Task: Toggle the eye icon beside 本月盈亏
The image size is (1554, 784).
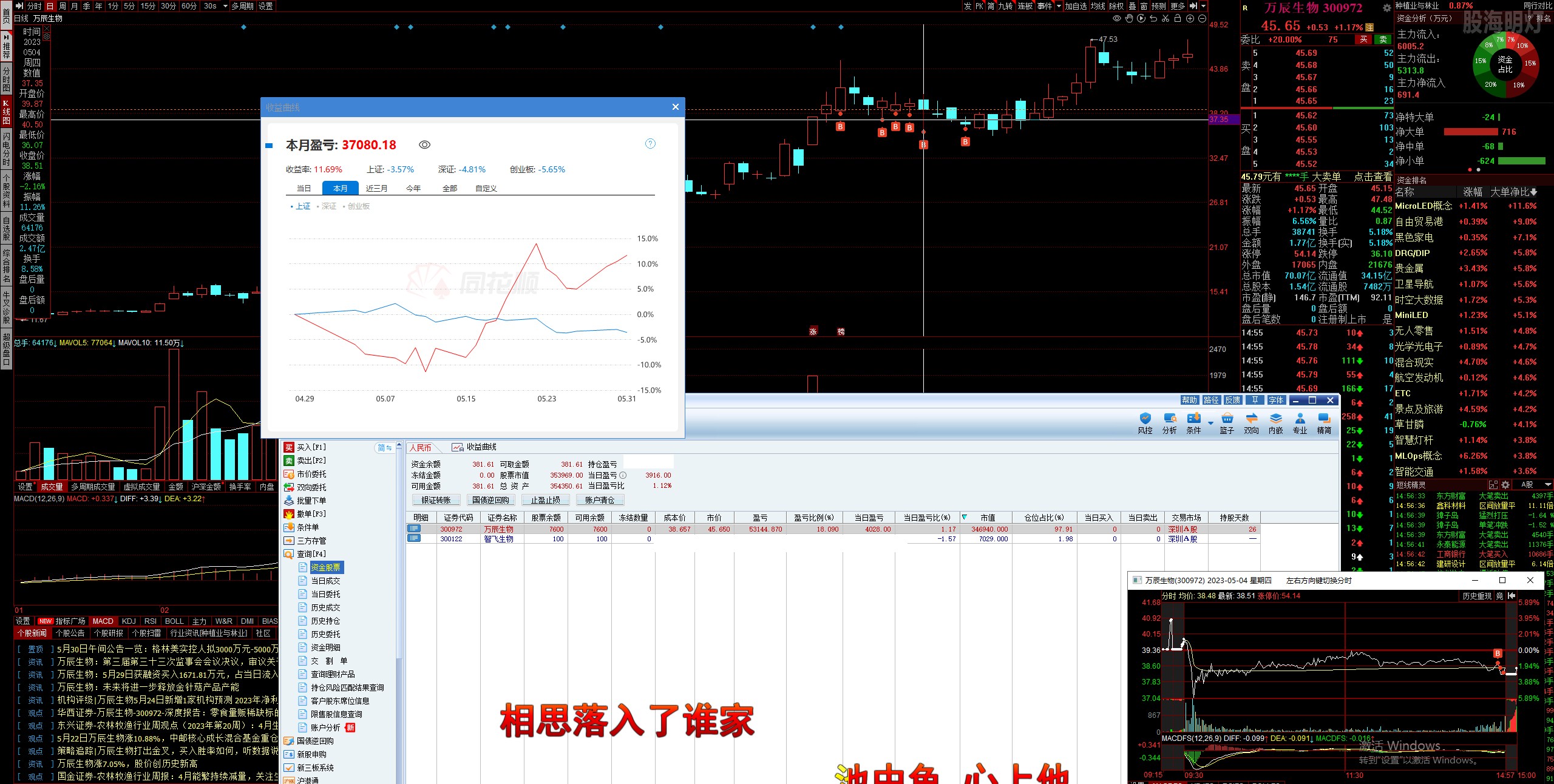Action: [x=424, y=145]
